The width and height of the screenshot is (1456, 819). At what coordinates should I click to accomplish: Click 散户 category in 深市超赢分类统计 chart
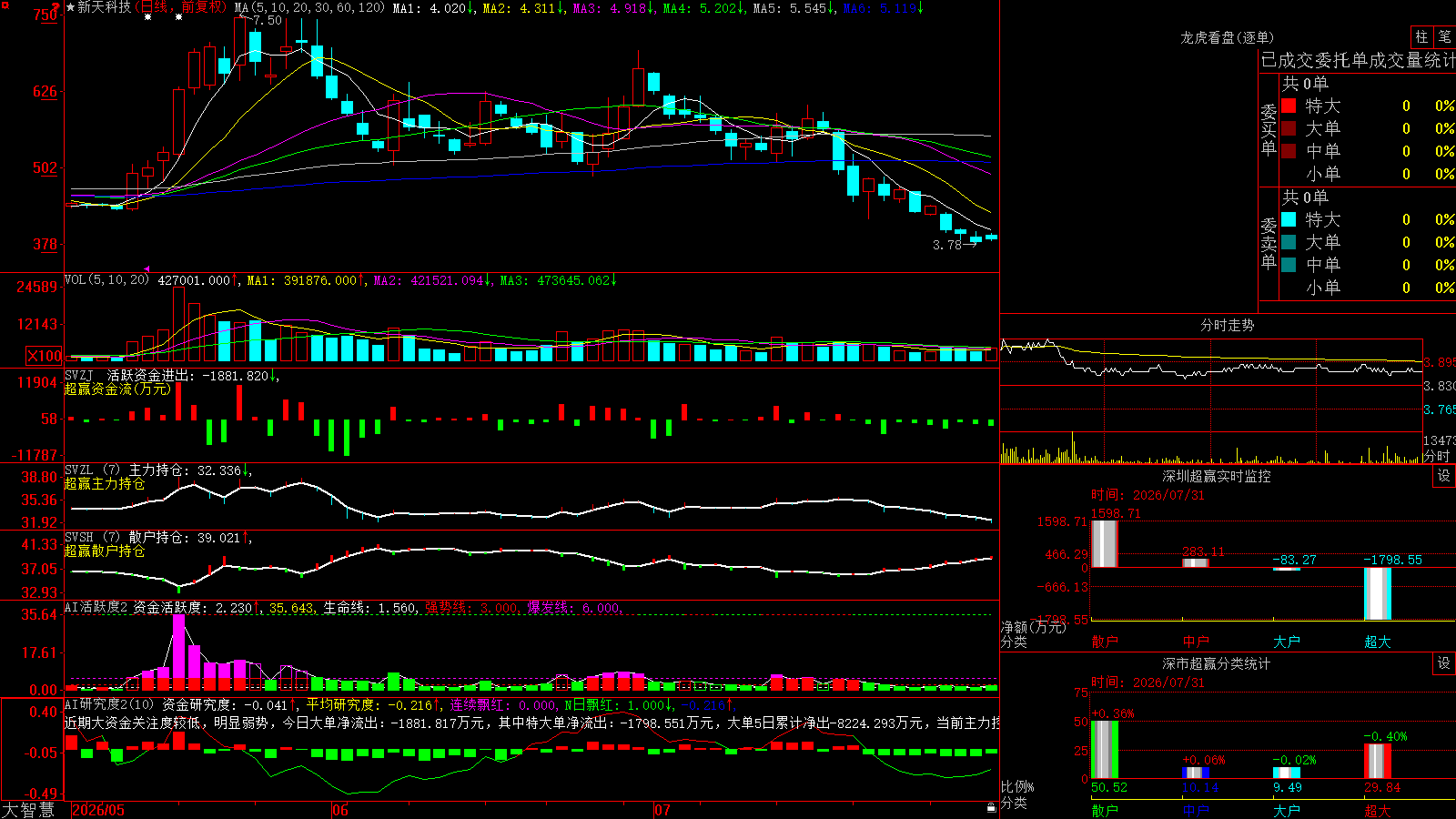[x=1105, y=811]
